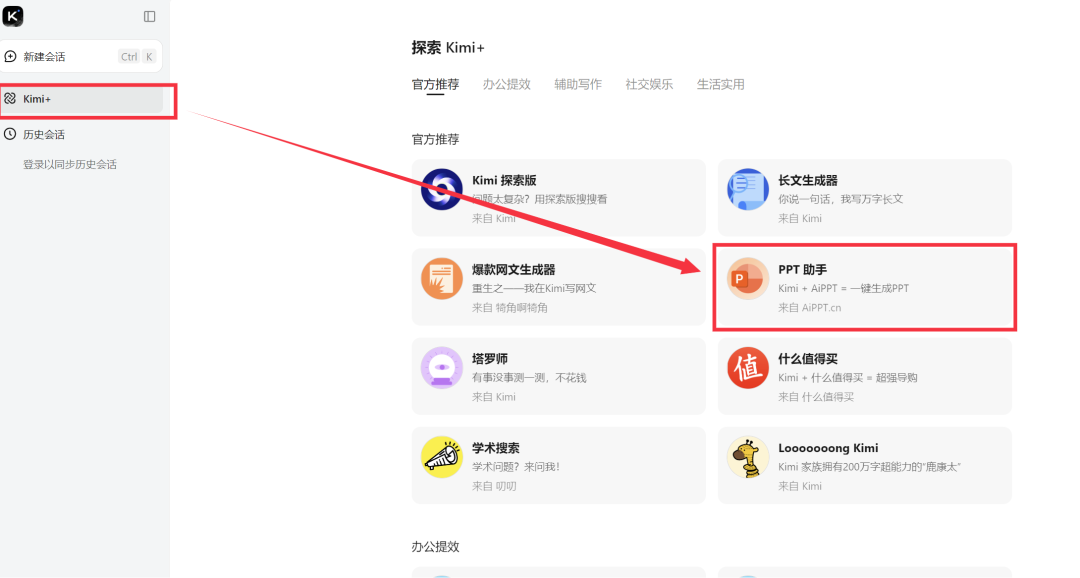Click the text Kimi + 什么值得买 = 超强导购
This screenshot has width=1080, height=578.
tap(848, 378)
